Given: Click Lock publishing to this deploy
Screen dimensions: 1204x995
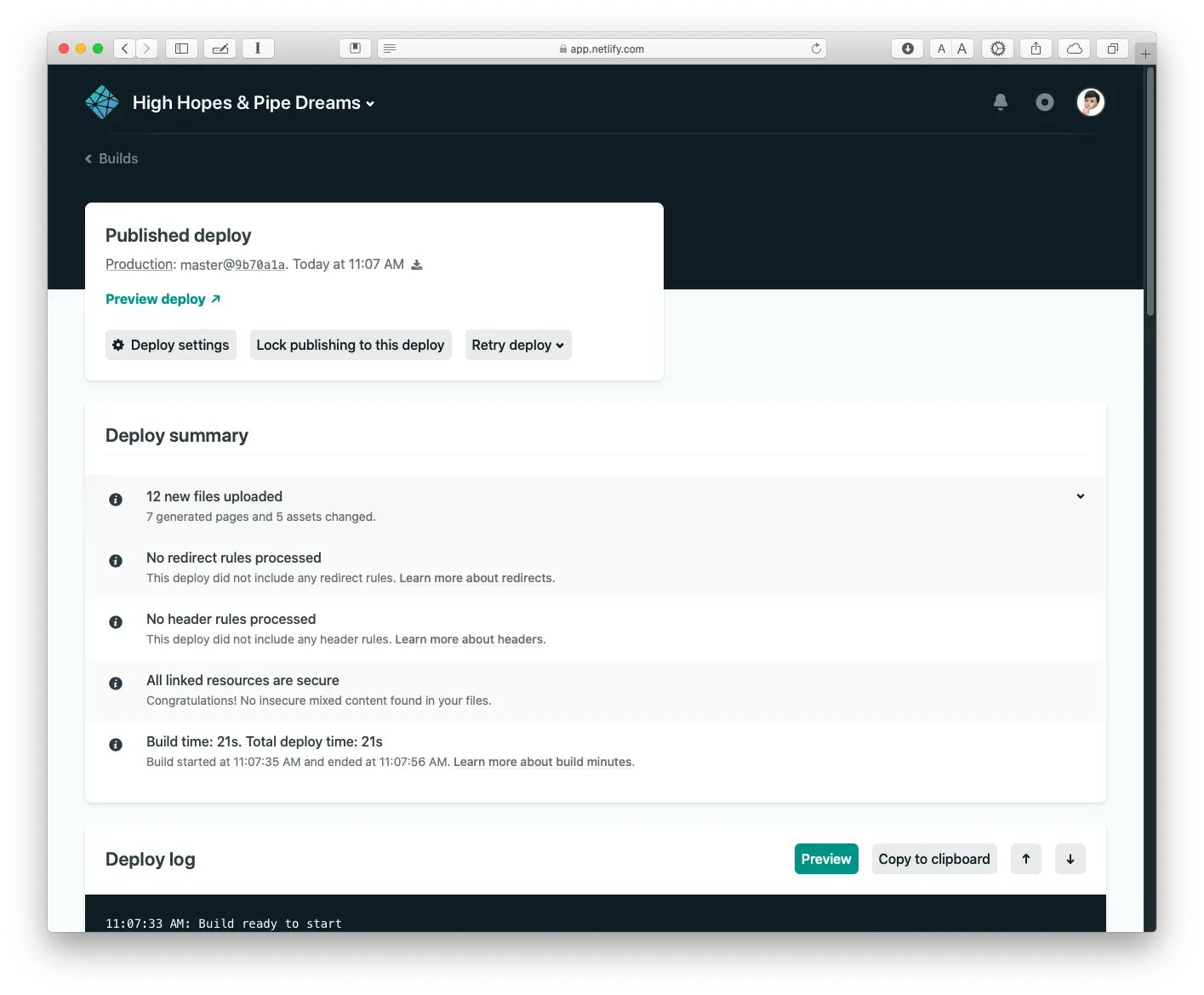Looking at the screenshot, I should click(351, 345).
